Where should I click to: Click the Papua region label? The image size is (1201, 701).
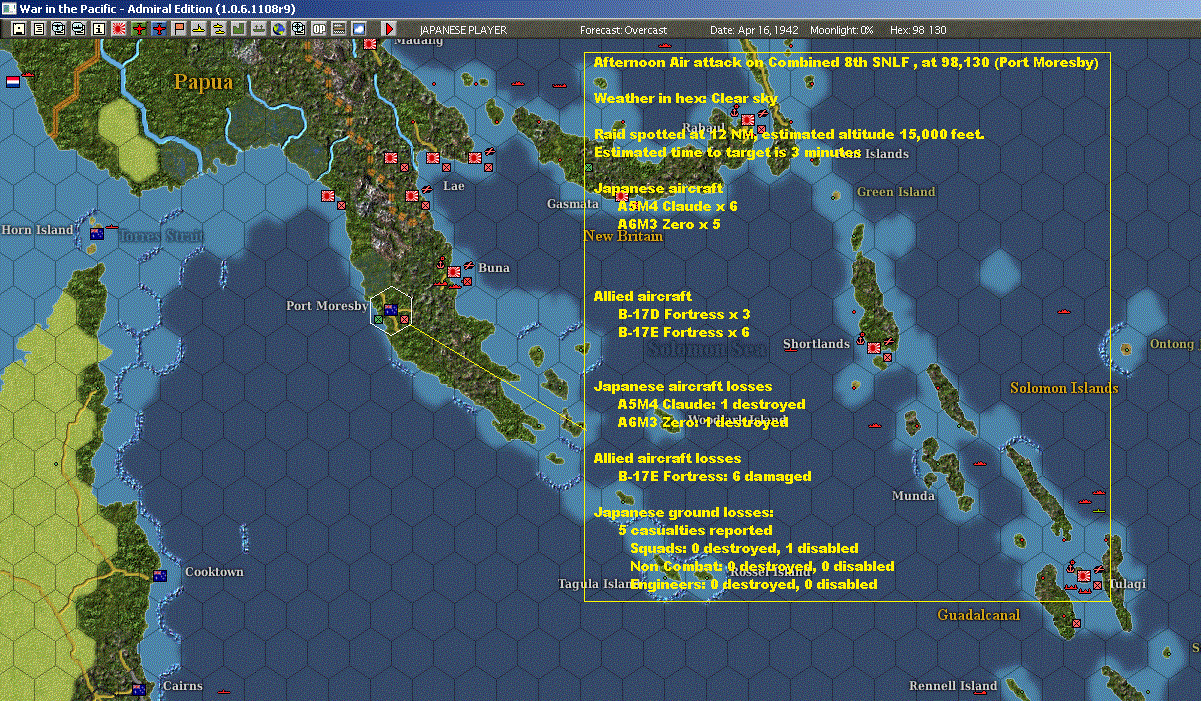coord(203,82)
